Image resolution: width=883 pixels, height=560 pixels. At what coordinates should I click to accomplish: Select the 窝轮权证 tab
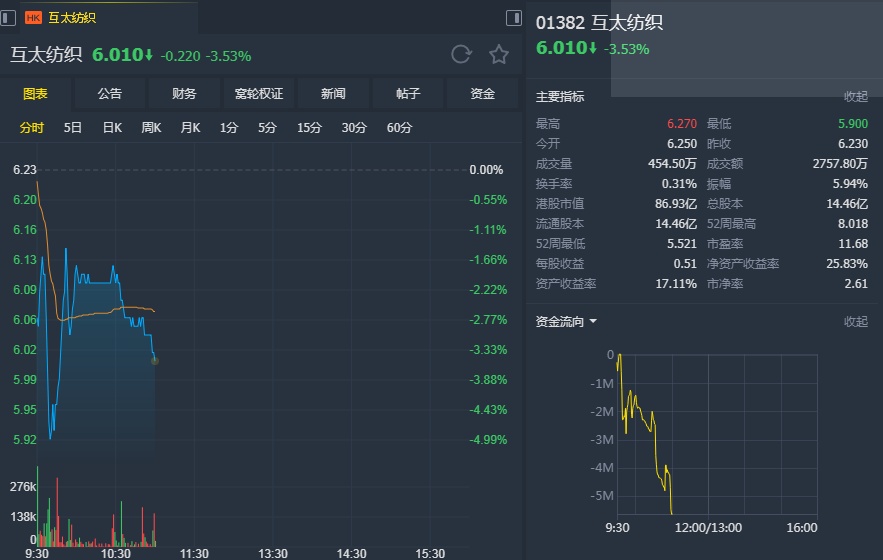click(x=259, y=94)
